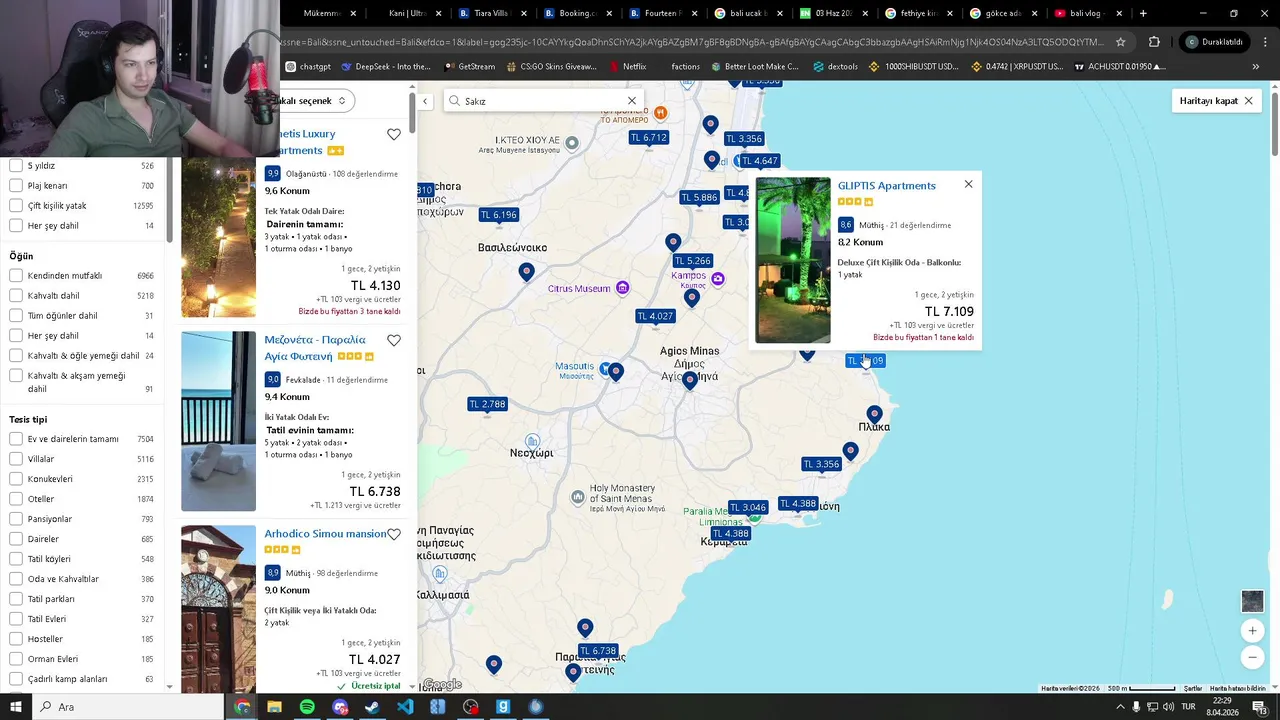Check the 5 yıldız filter
The image size is (1280, 720).
pyautogui.click(x=16, y=166)
